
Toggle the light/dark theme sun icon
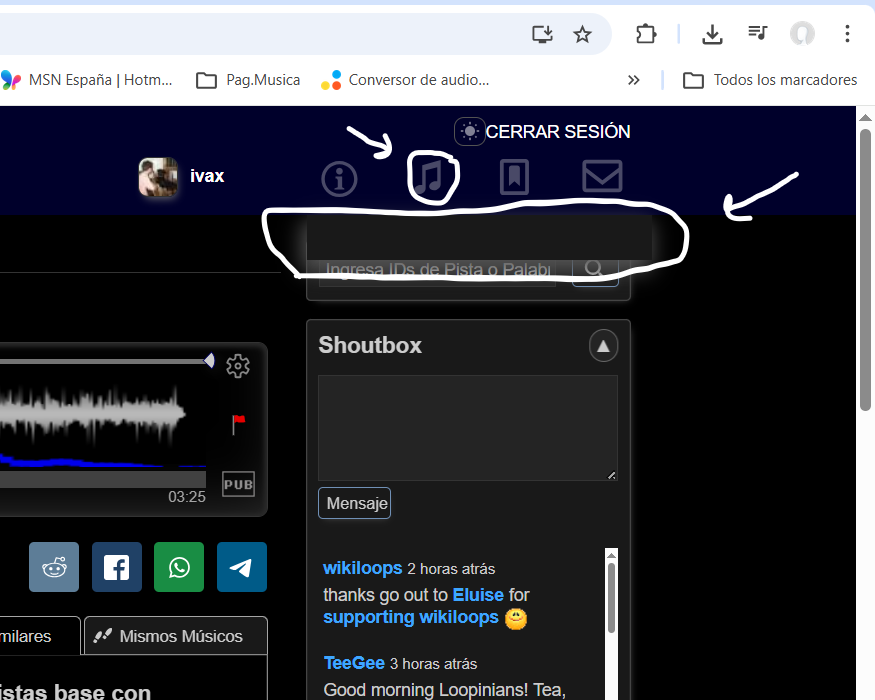(469, 132)
